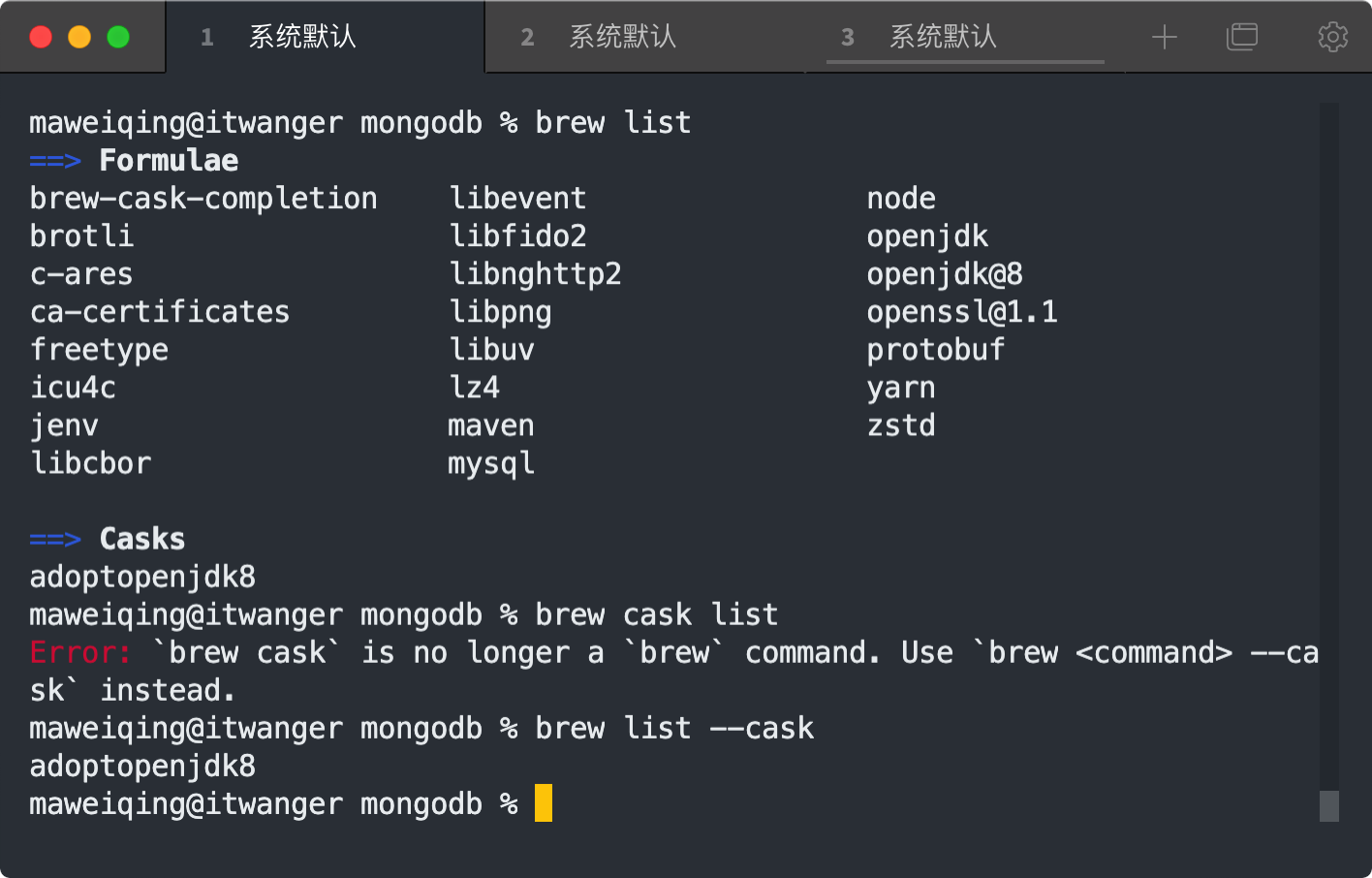Click the scrollbar thumb at the bottom right

[1329, 805]
